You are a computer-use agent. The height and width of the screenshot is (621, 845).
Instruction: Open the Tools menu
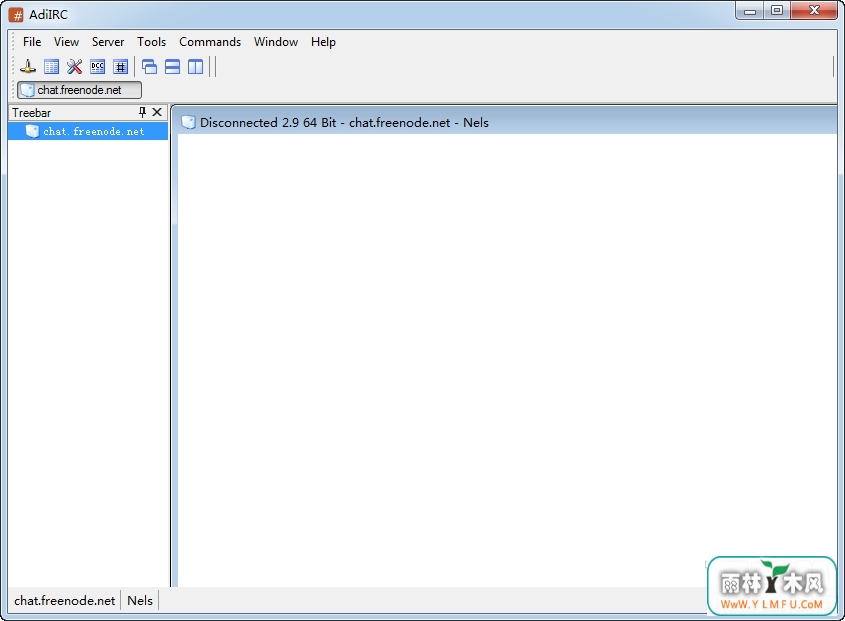tap(151, 42)
